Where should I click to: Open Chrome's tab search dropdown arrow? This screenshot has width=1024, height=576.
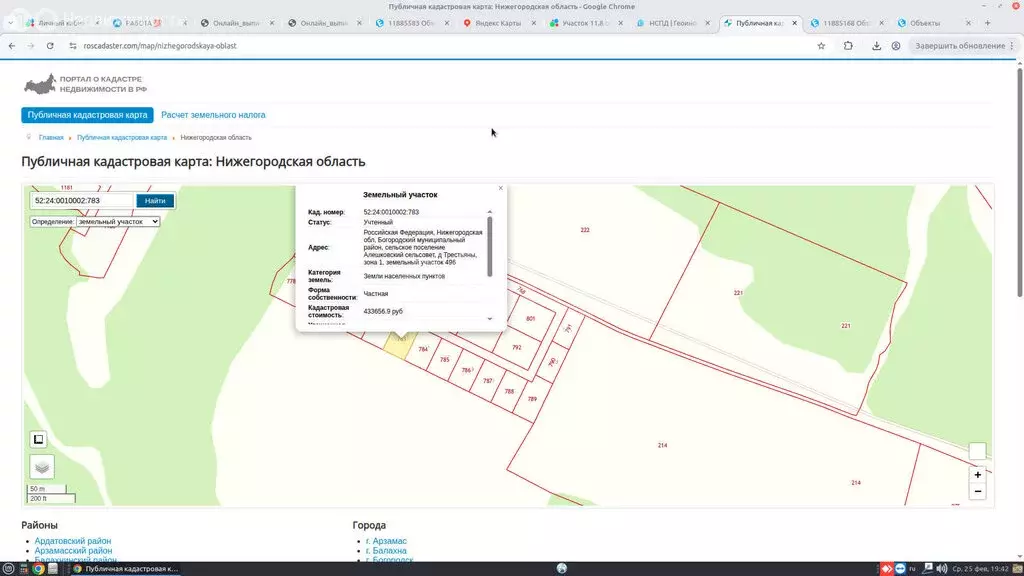pyautogui.click(x=10, y=23)
